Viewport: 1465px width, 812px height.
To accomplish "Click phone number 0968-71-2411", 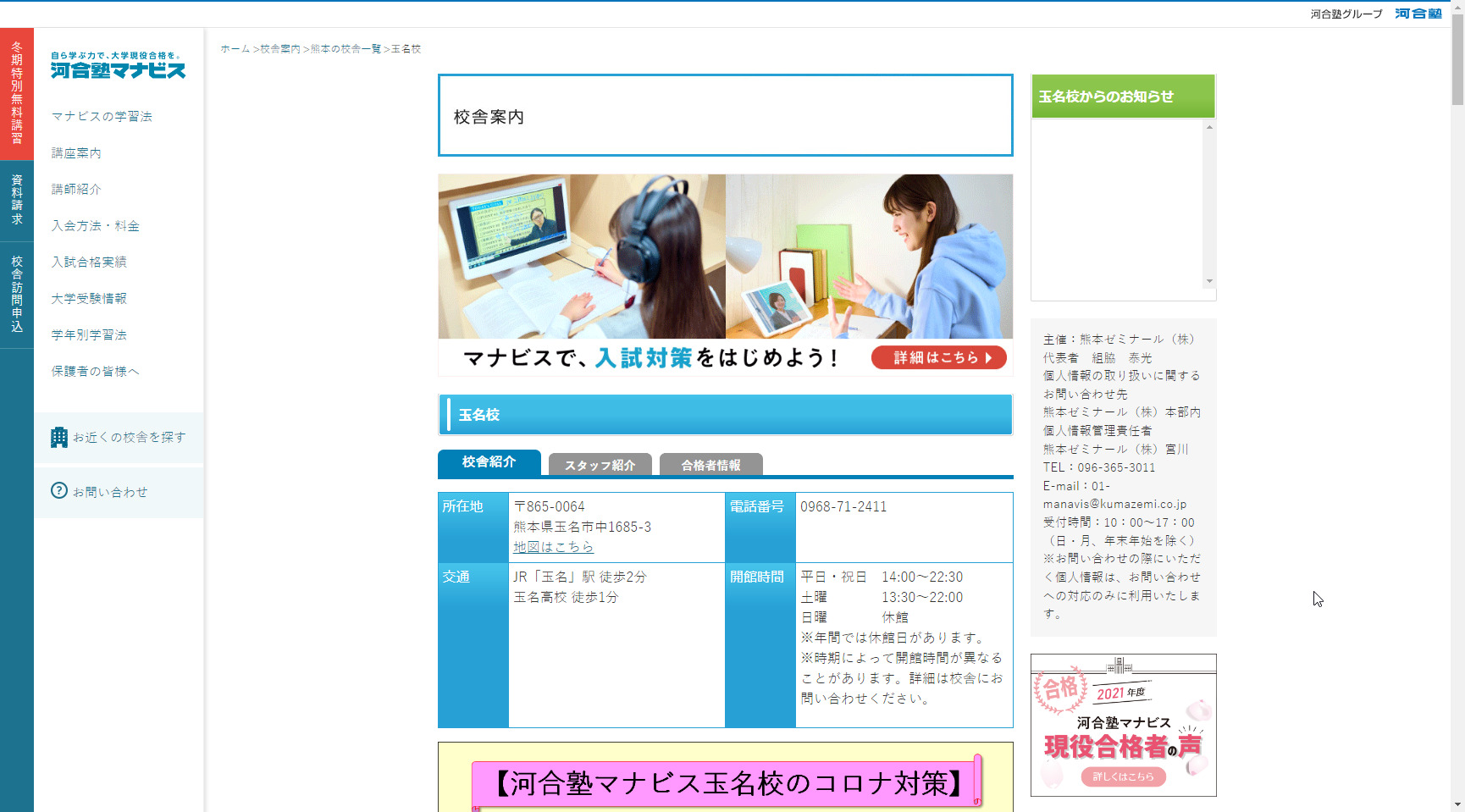I will point(843,506).
